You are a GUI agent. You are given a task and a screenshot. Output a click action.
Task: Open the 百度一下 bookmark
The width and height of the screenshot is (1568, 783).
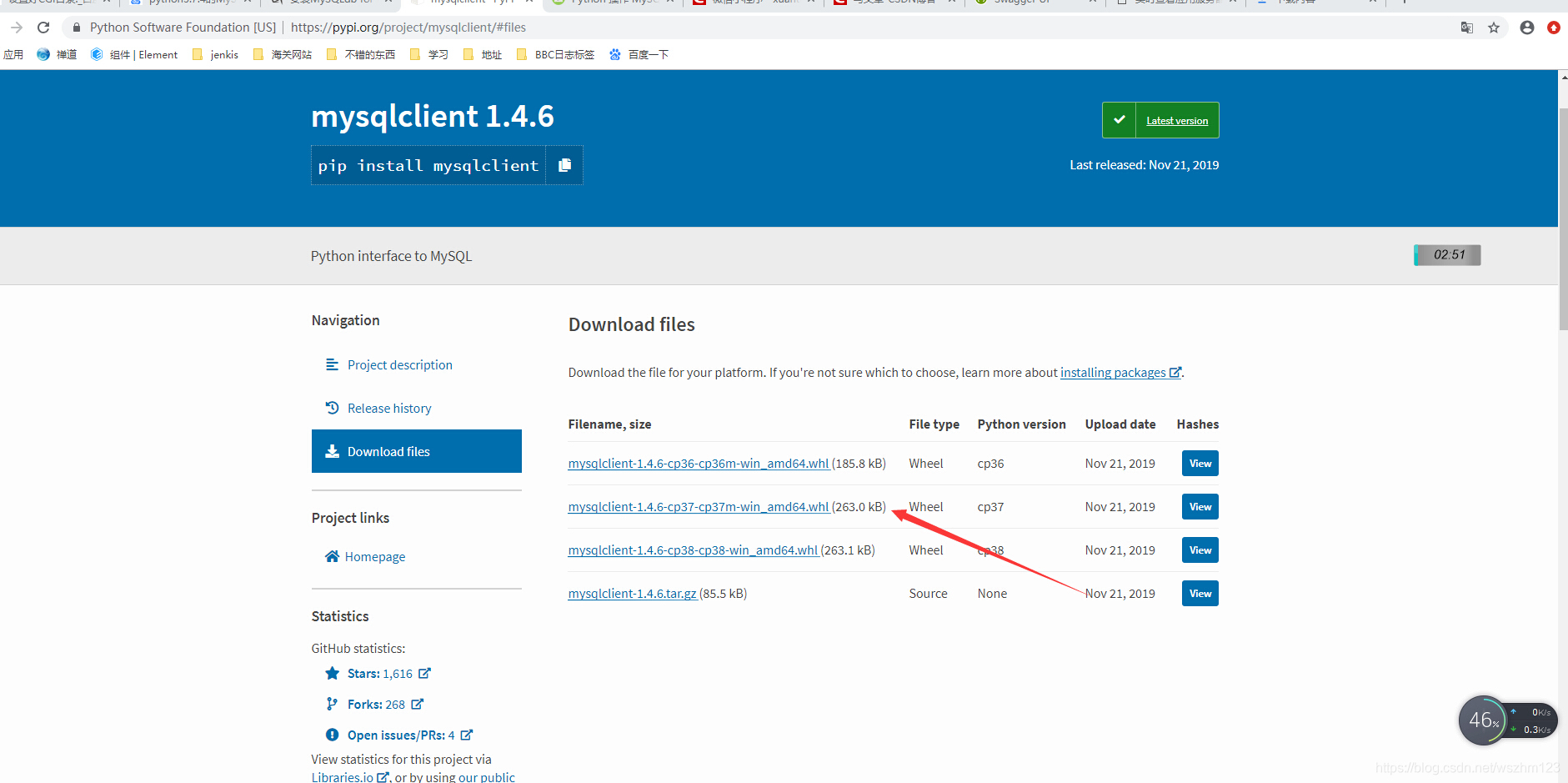pos(639,54)
